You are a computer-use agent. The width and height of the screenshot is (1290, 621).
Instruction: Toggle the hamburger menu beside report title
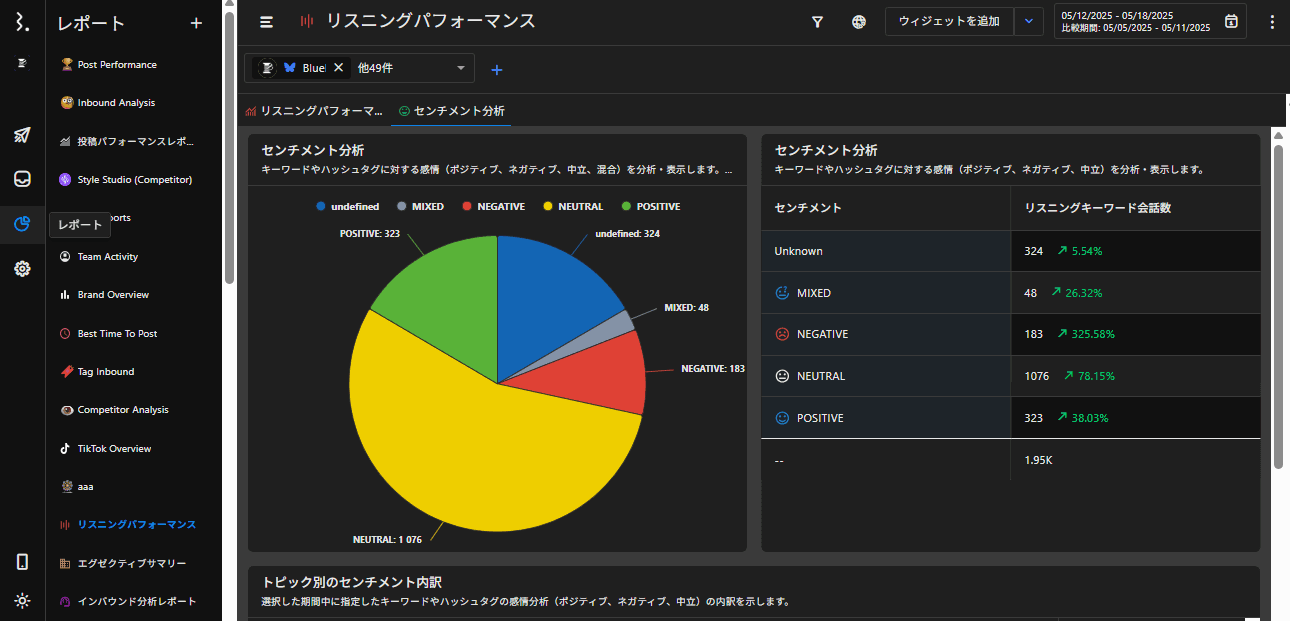266,22
